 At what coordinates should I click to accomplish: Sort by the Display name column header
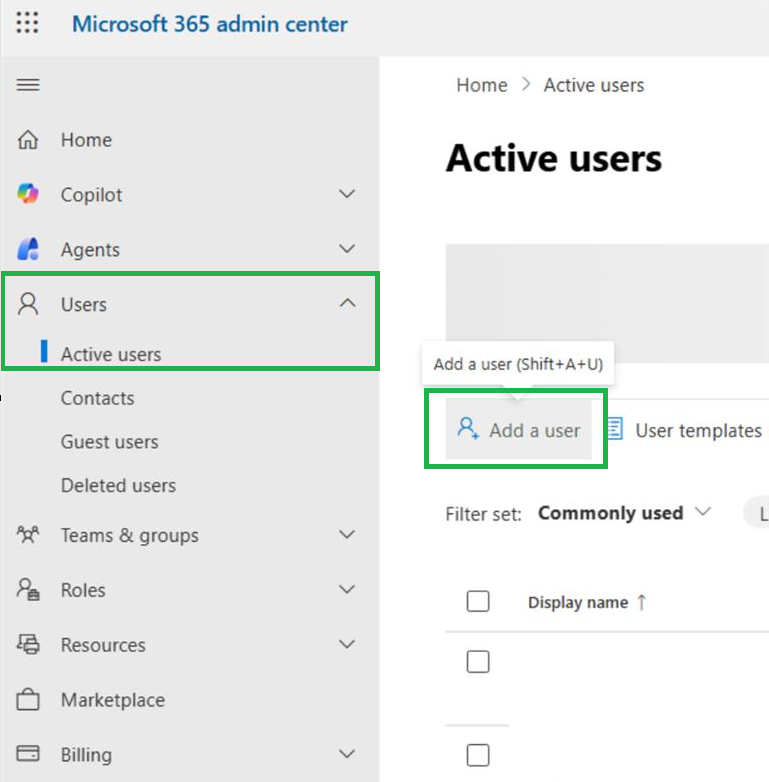pyautogui.click(x=578, y=602)
